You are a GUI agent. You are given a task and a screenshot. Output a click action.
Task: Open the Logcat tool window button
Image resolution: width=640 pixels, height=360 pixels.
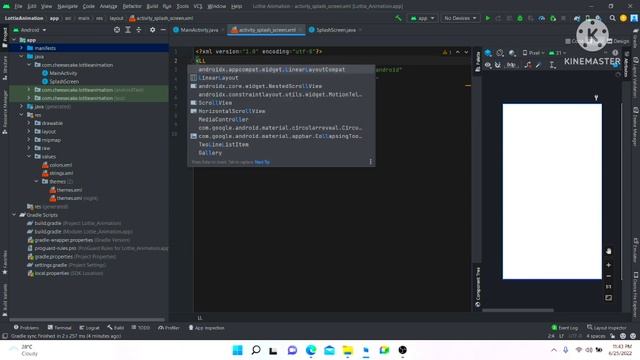pyautogui.click(x=89, y=328)
